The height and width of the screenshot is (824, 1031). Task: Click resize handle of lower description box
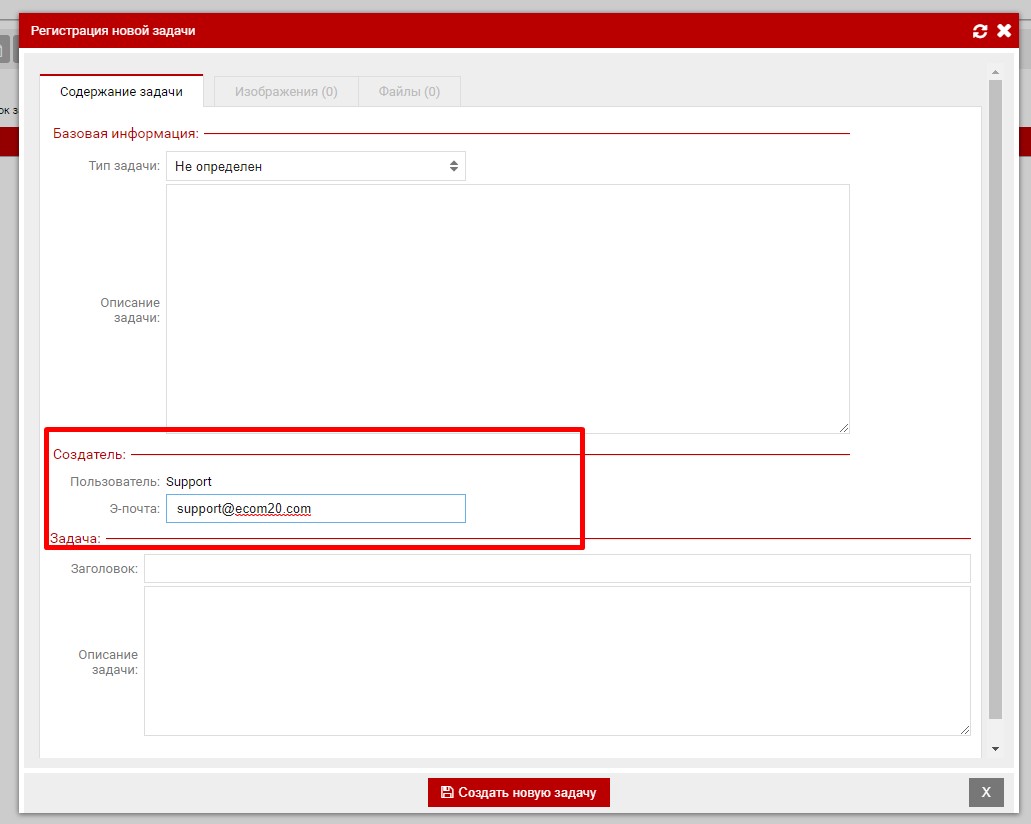pos(965,730)
